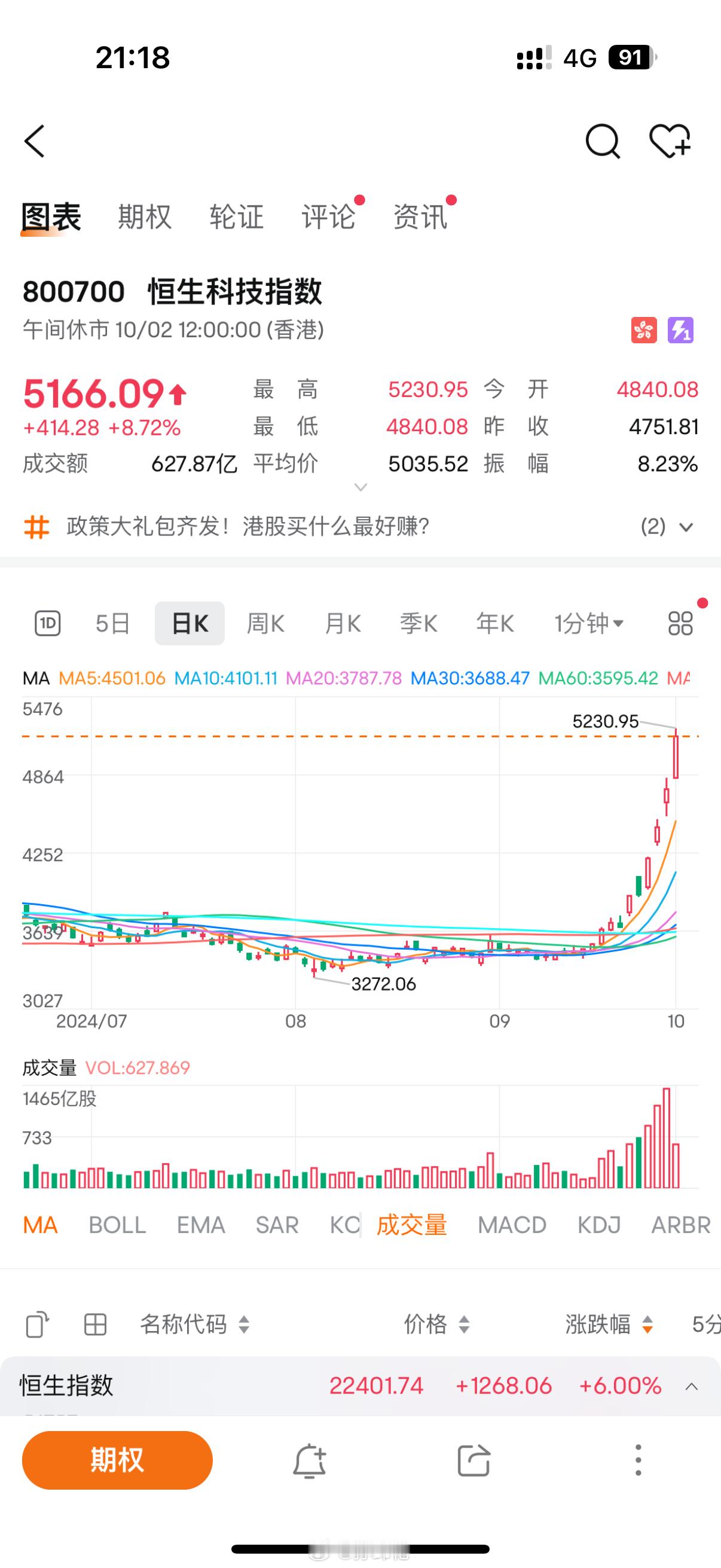Image resolution: width=721 pixels, height=1568 pixels.
Task: Set a price alert with bell icon
Action: (x=309, y=1460)
